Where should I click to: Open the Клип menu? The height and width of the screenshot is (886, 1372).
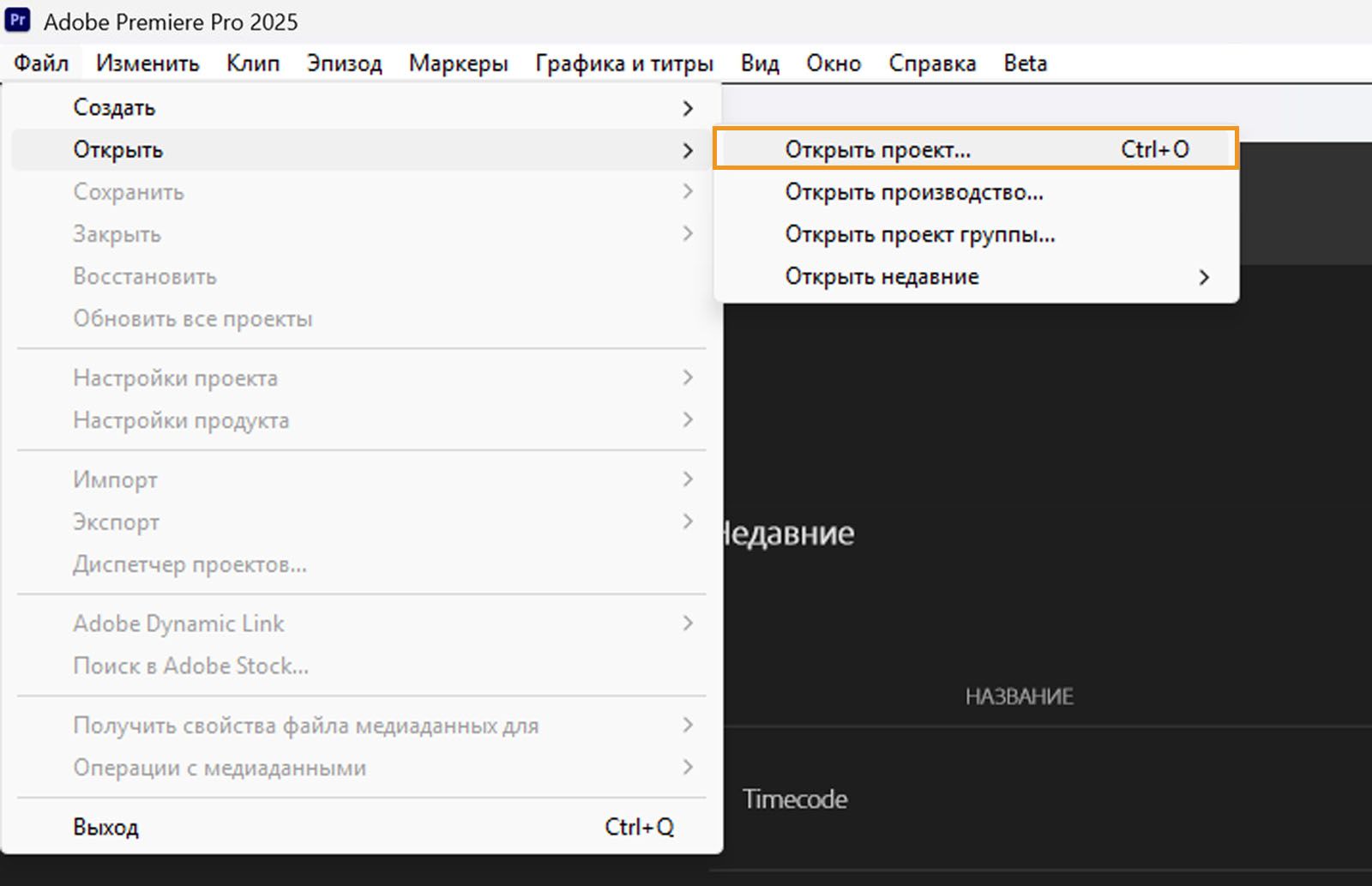pyautogui.click(x=253, y=63)
